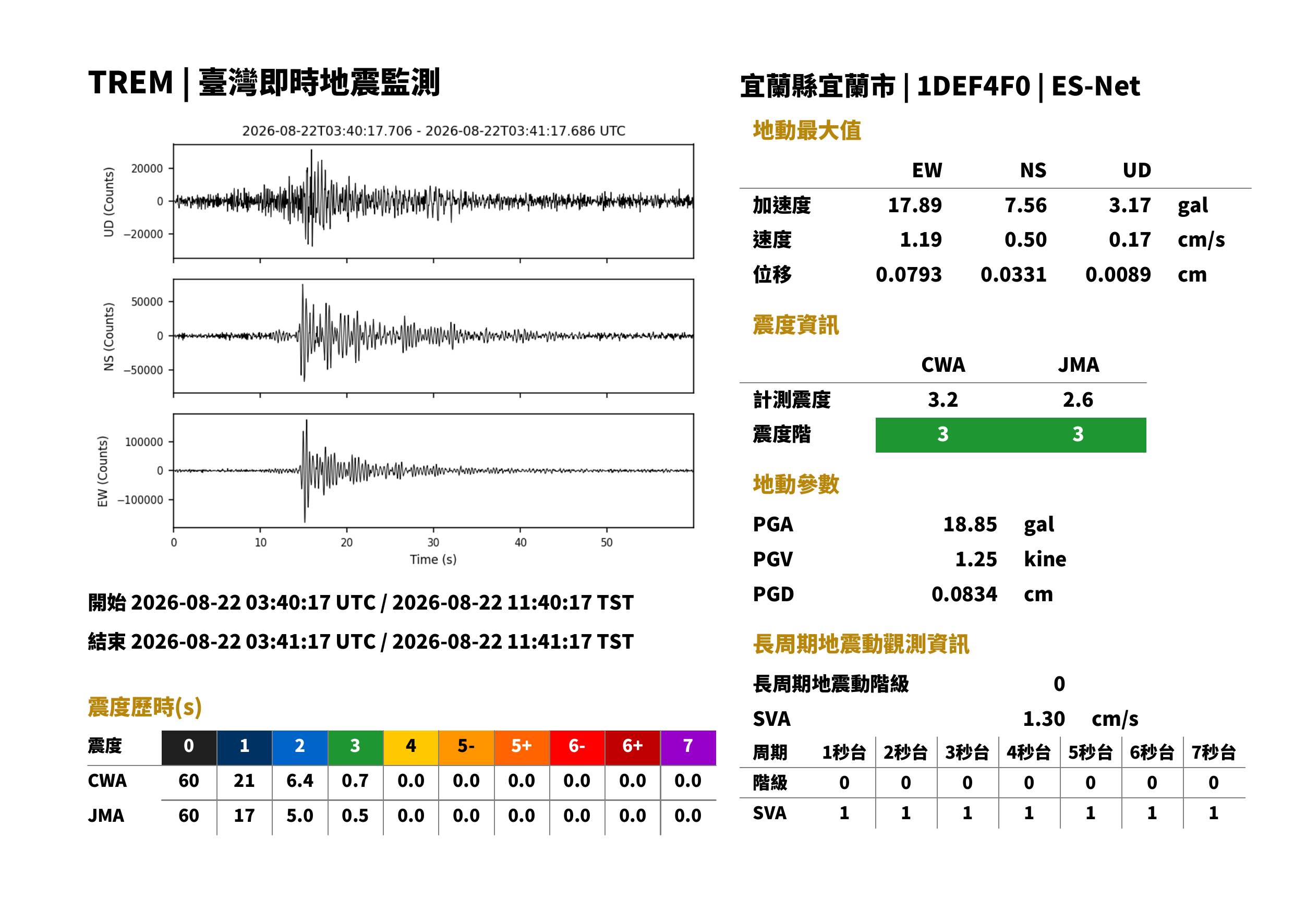The width and height of the screenshot is (1294, 924).
Task: Select the 地動最大值 section heading
Action: click(806, 130)
